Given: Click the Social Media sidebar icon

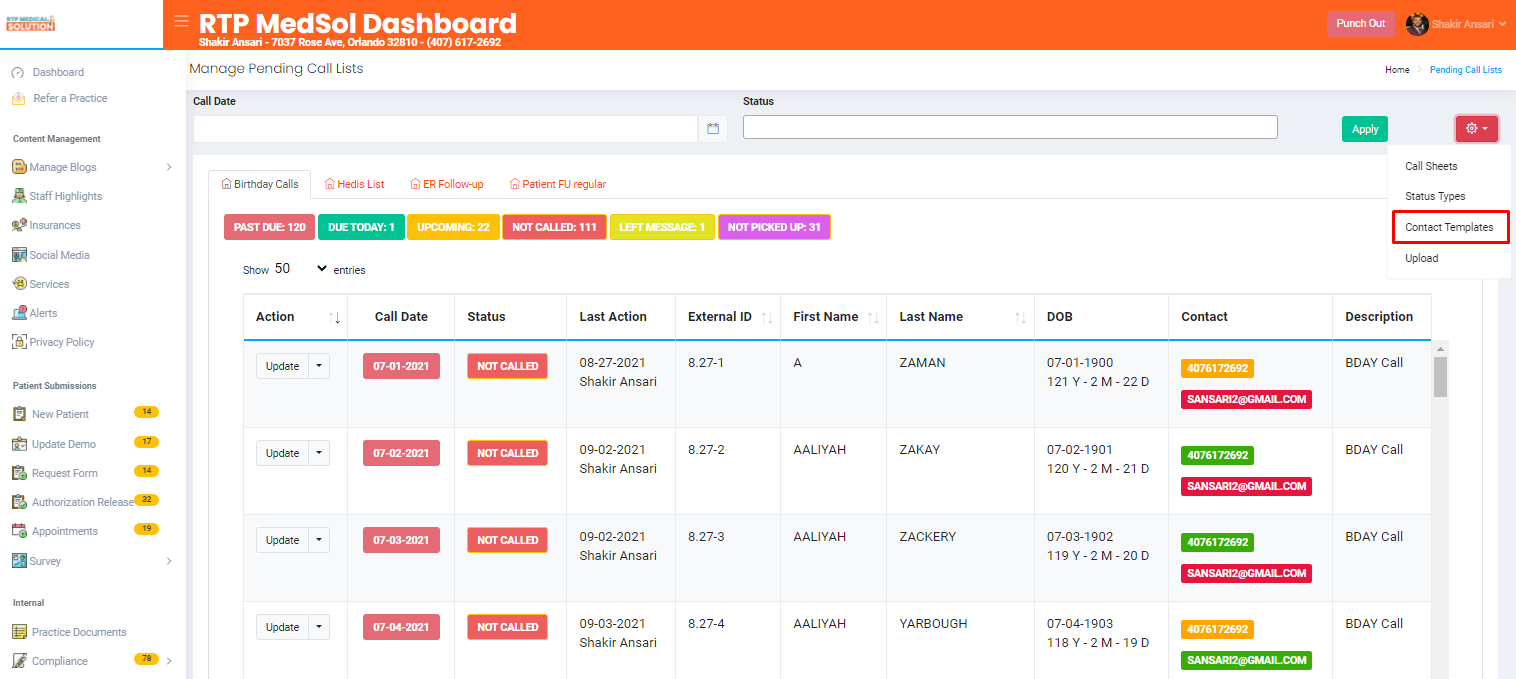Looking at the screenshot, I should [19, 255].
